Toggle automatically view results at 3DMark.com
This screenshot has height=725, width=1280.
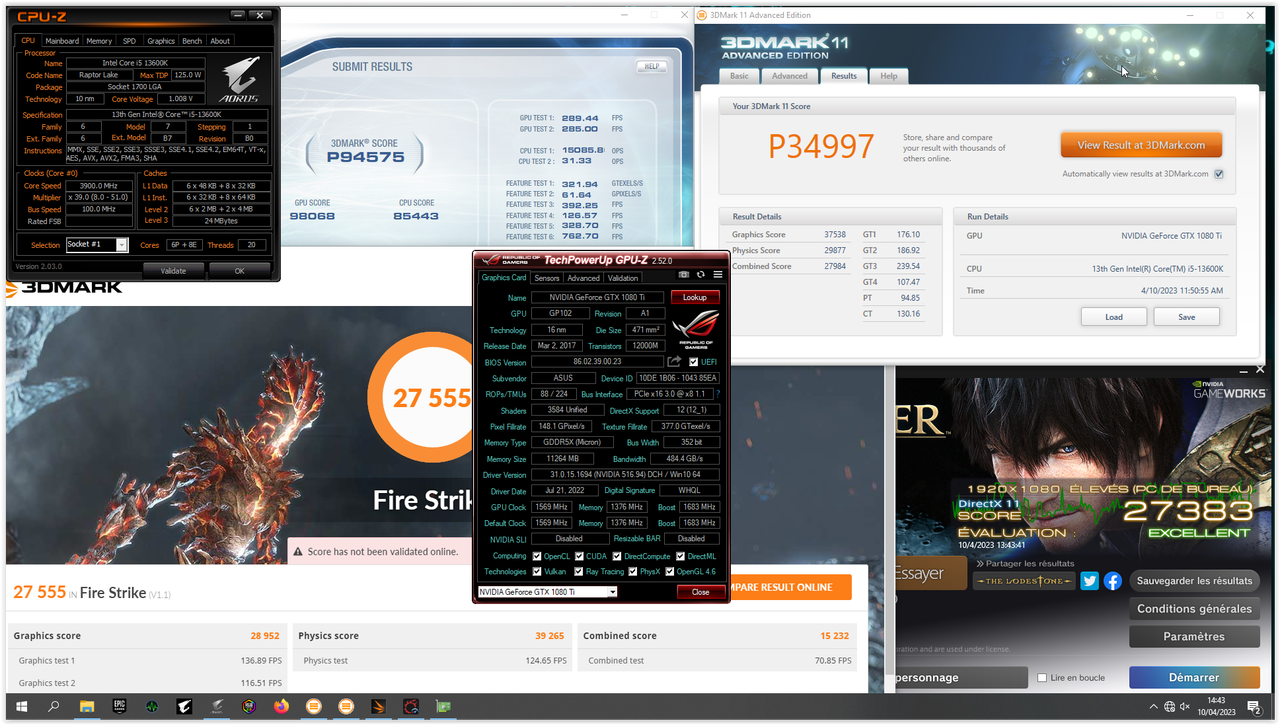pos(1219,174)
